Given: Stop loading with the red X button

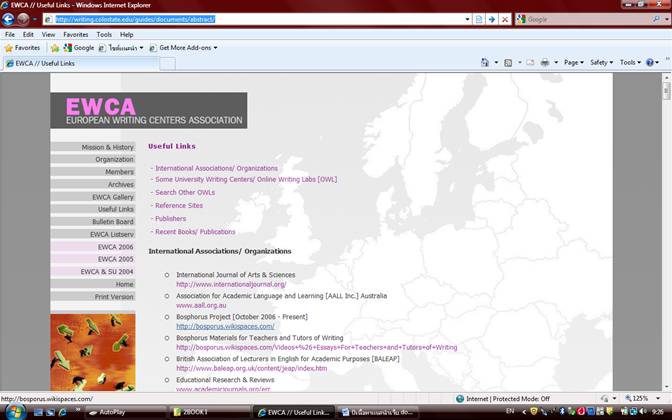Looking at the screenshot, I should [505, 19].
